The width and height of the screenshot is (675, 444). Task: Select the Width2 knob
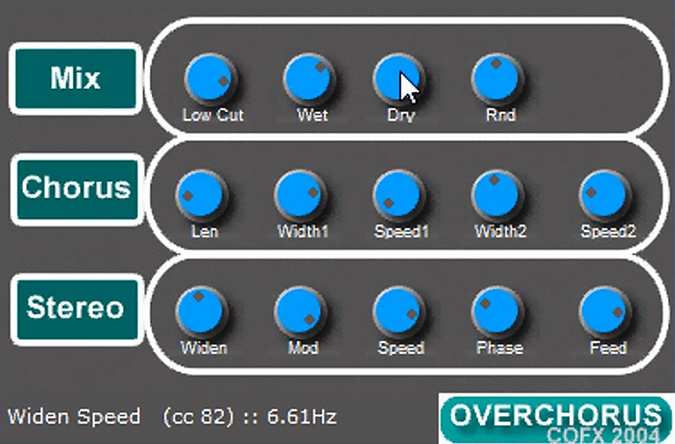coord(498,196)
